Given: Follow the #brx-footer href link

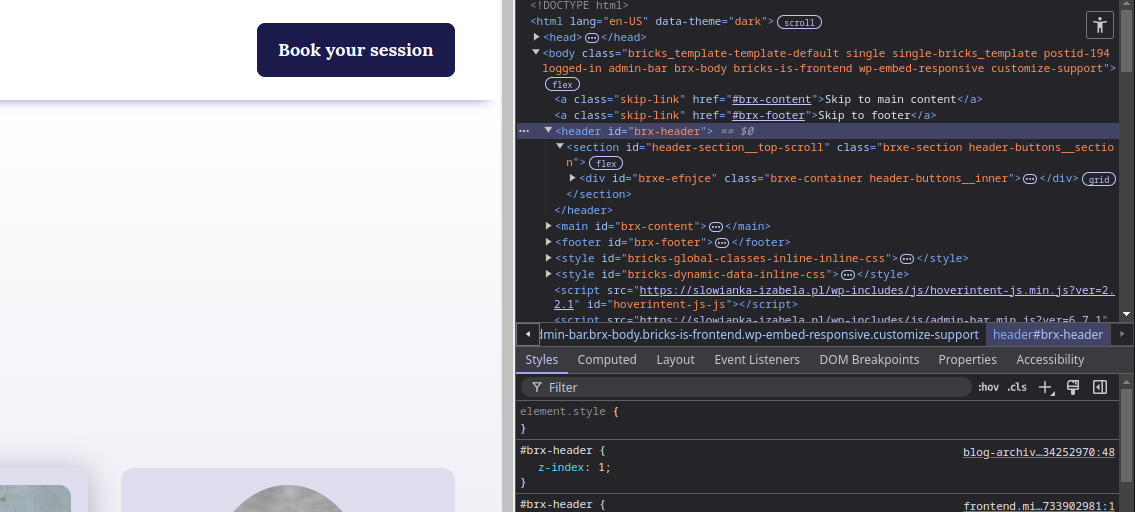Looking at the screenshot, I should click(769, 116).
